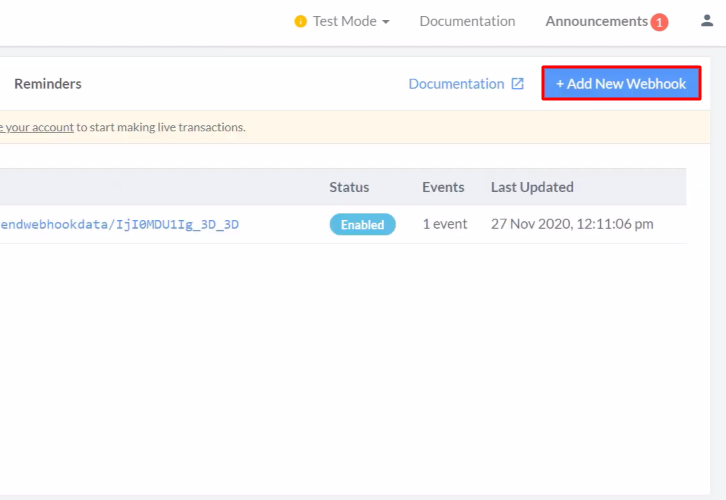Click the live transactions notice banner
This screenshot has width=726, height=500.
[400, 127]
